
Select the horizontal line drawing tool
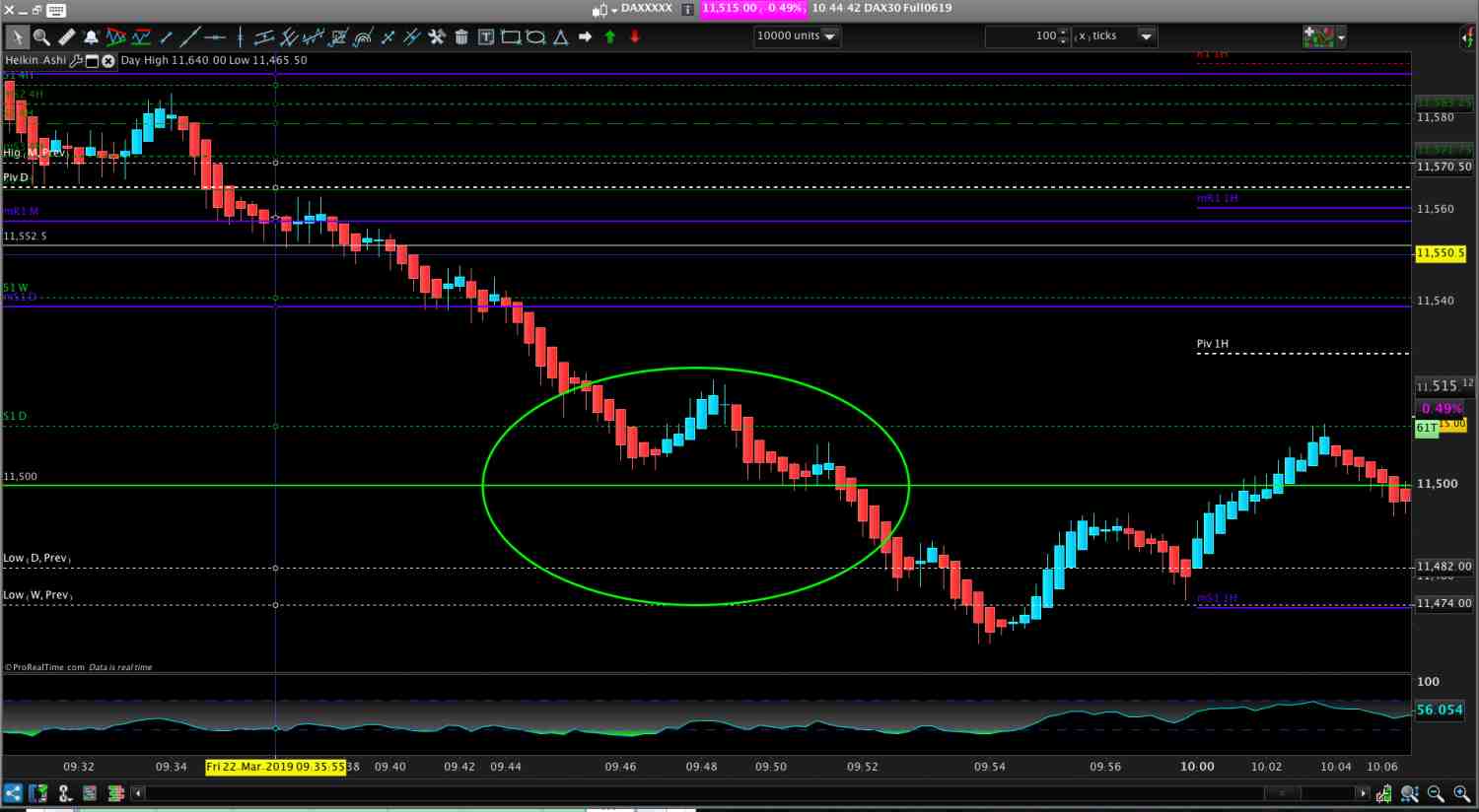coord(215,37)
